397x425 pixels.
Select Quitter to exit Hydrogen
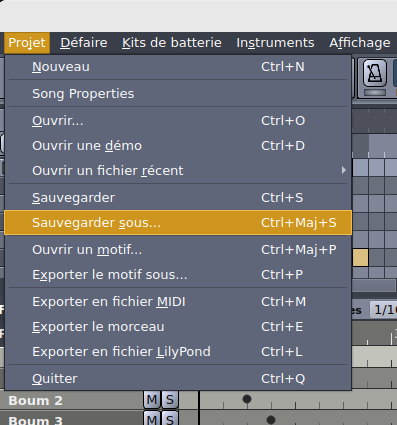pos(178,379)
